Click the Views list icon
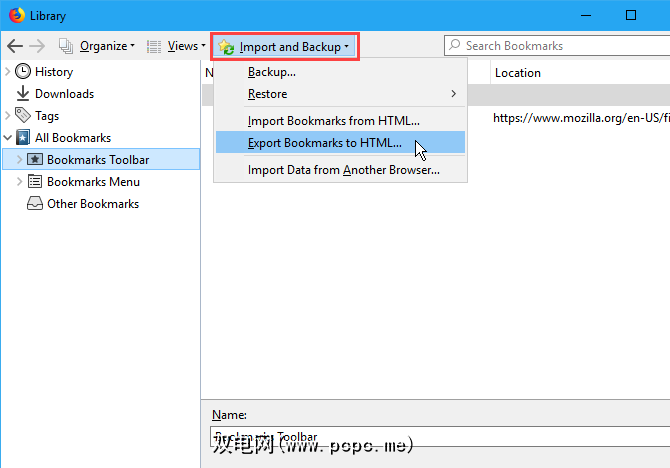The height and width of the screenshot is (468, 670). coord(154,46)
